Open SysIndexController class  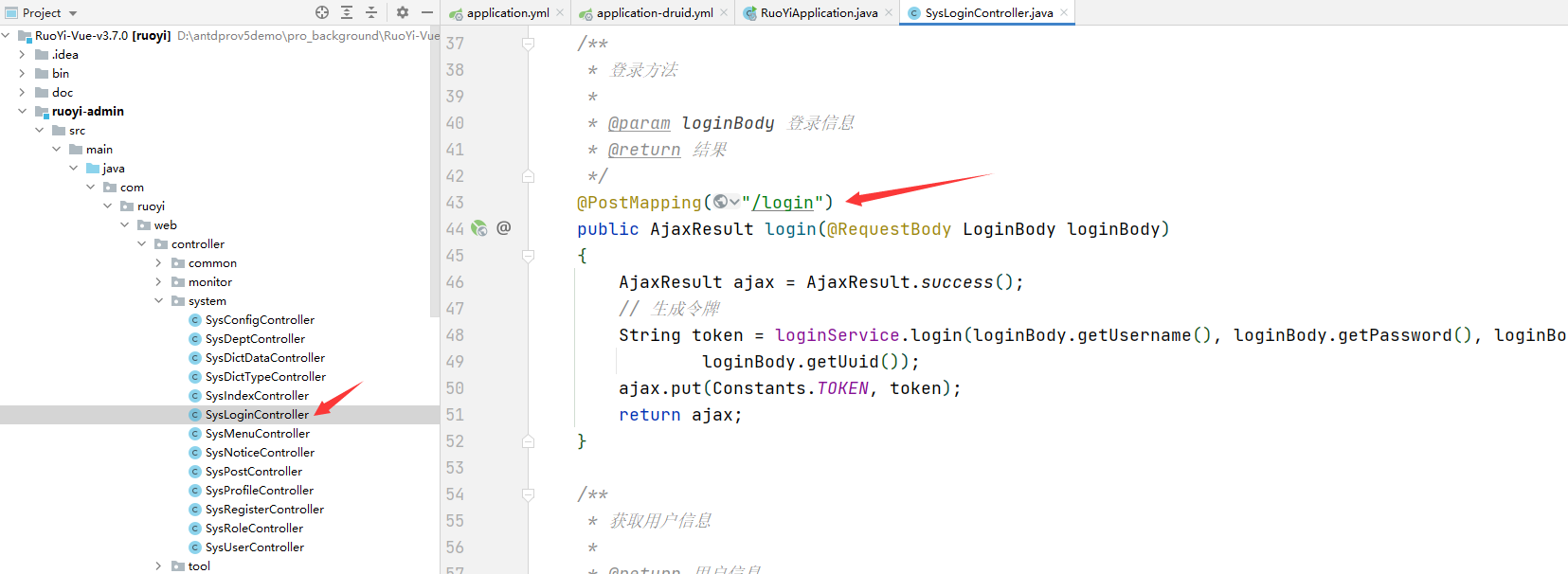[257, 395]
